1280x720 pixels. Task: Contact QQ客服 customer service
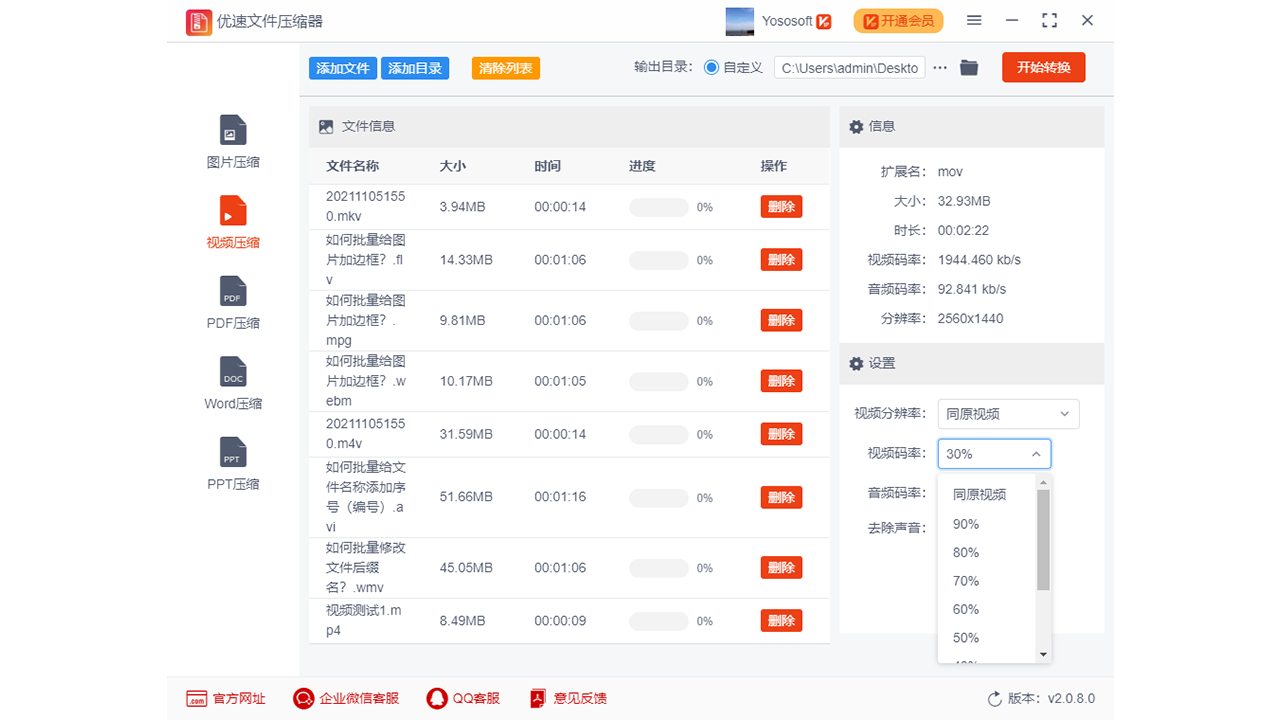[x=462, y=698]
